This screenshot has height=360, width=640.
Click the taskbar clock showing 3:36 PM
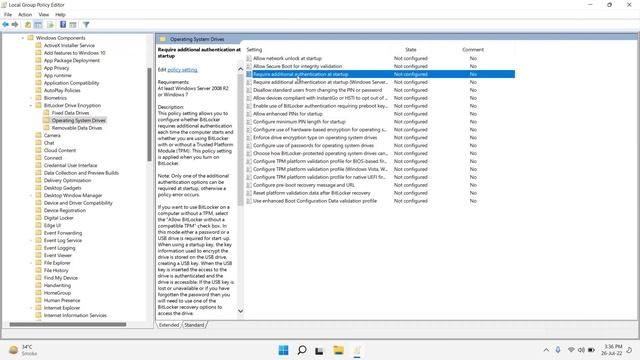612,350
